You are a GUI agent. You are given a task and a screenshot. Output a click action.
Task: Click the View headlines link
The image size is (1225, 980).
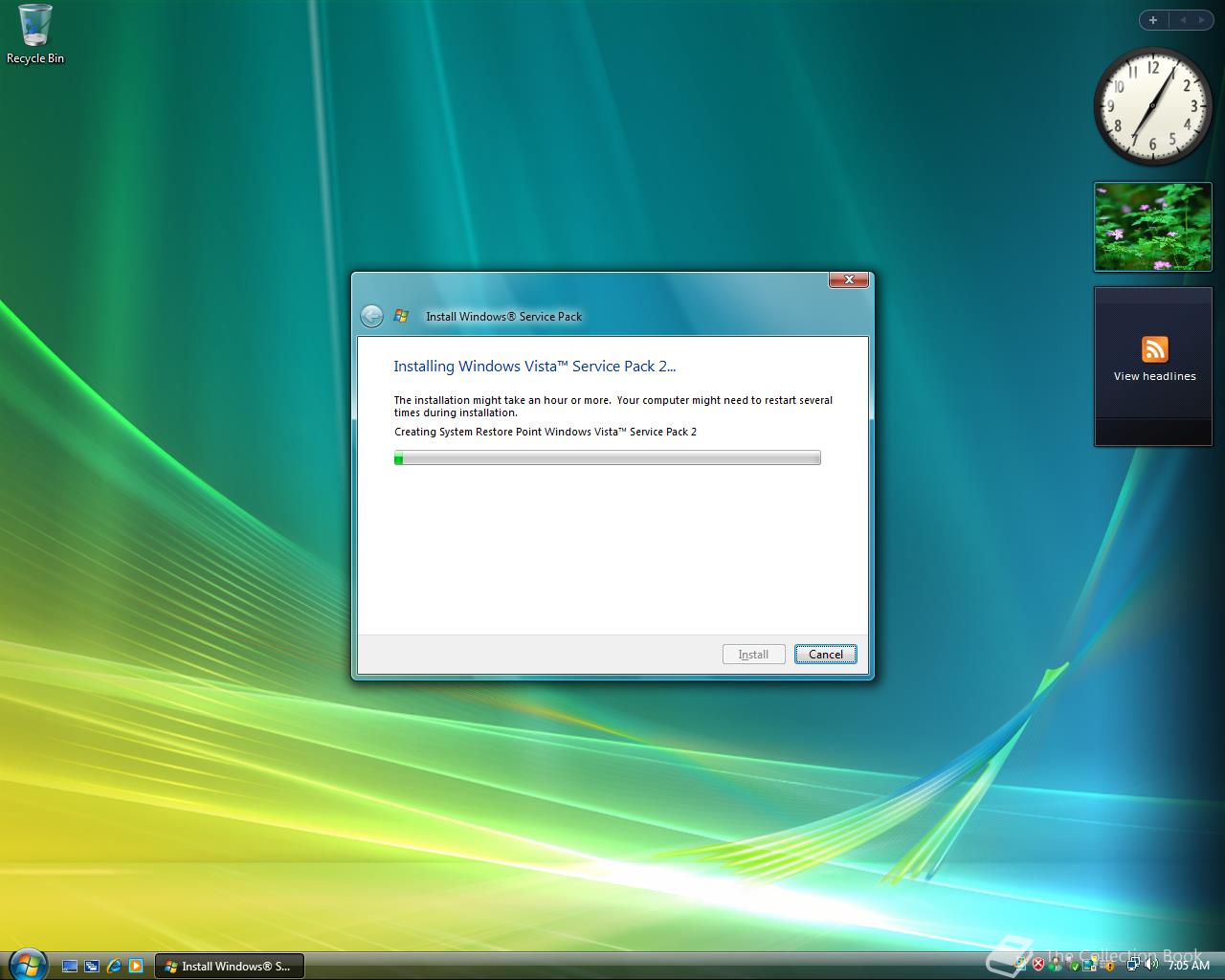coord(1152,375)
